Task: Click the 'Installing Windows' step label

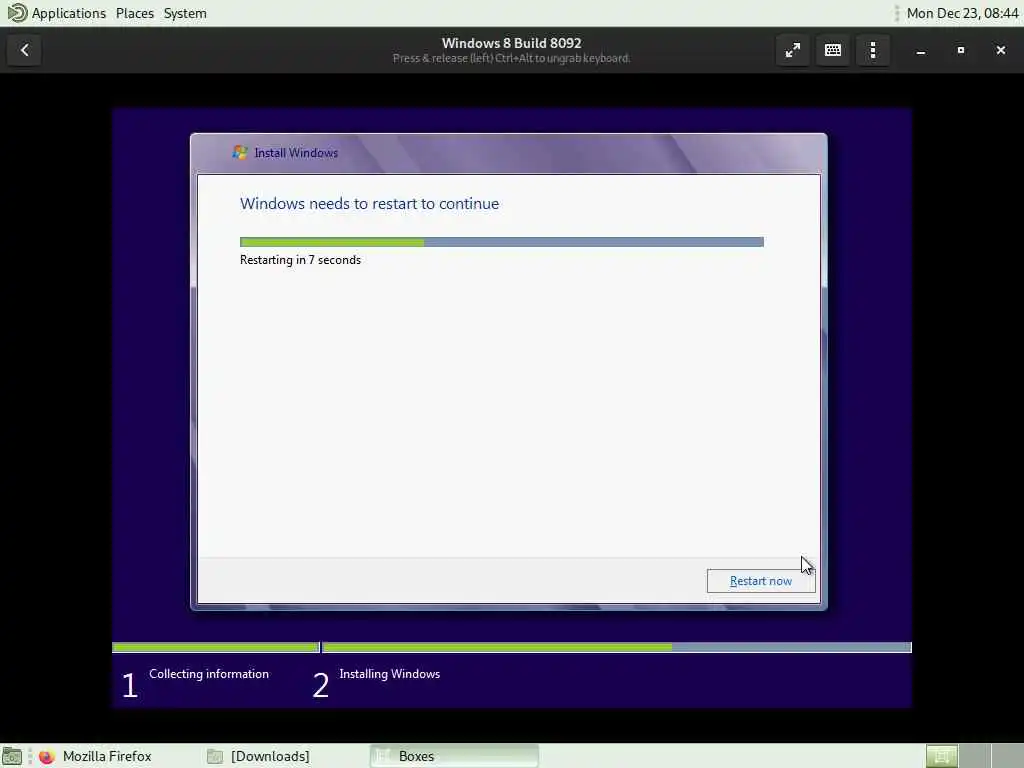Action: point(390,674)
